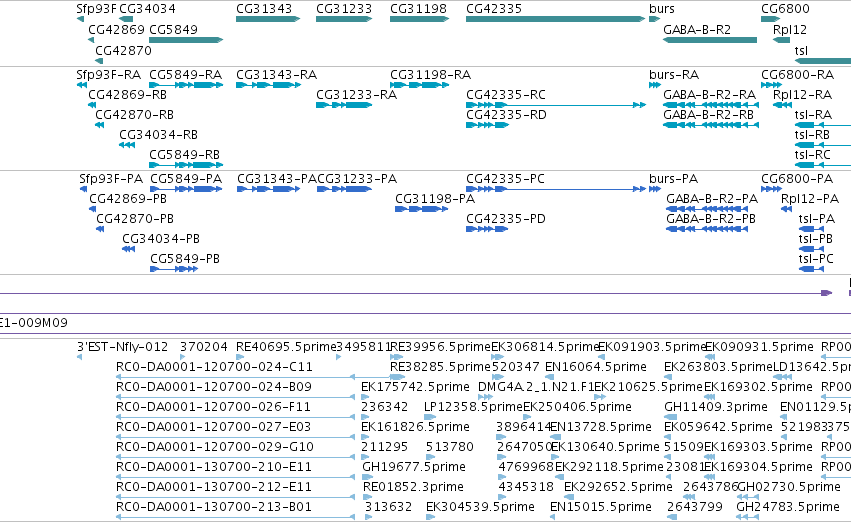The height and width of the screenshot is (522, 851).
Task: Select the CG31198 gene label
Action: click(418, 9)
